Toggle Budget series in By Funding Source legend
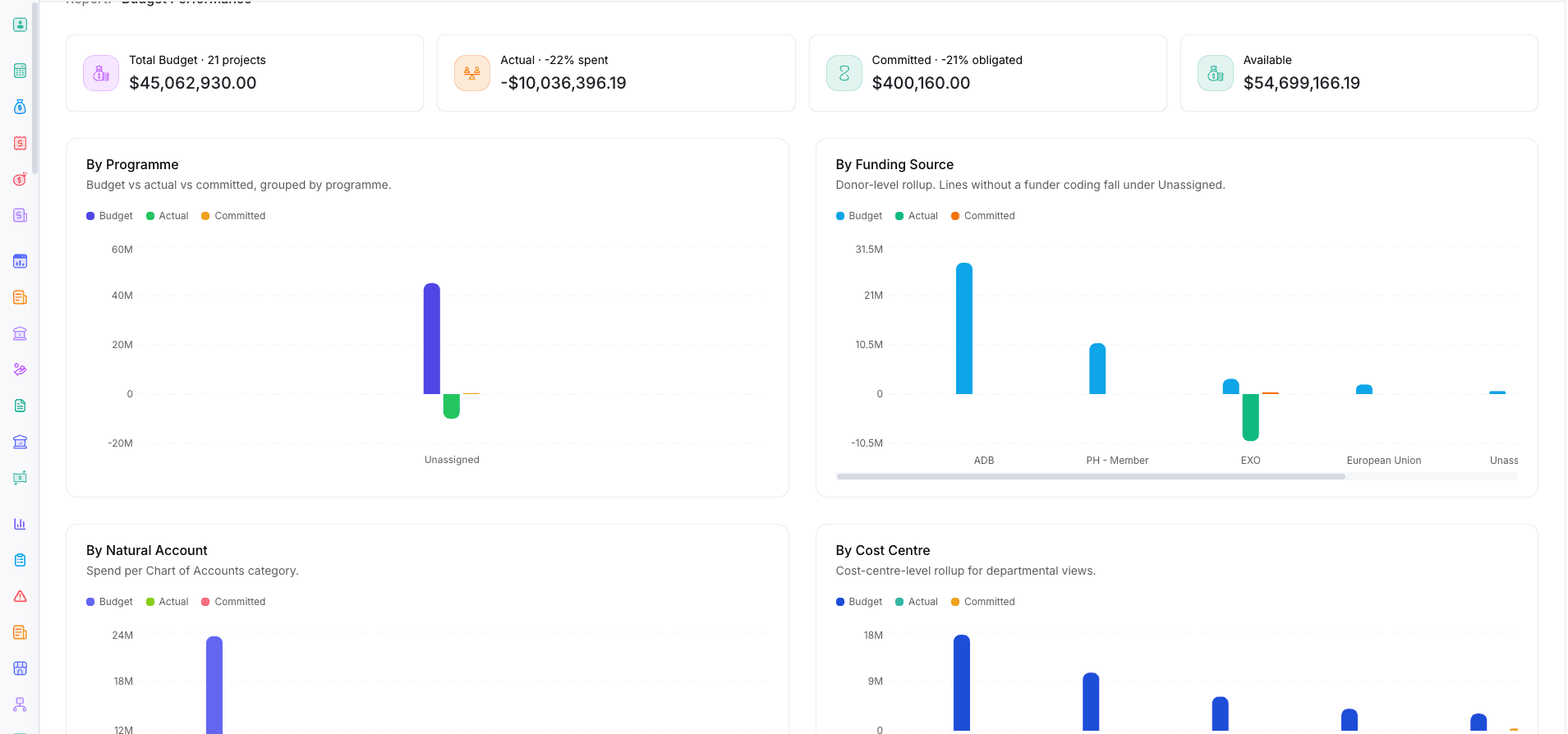 [859, 216]
